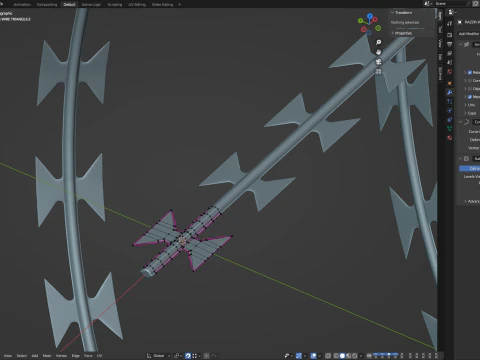The width and height of the screenshot is (480, 360).
Task: Toggle the Merge checkbox in Array modifier
Action: coord(470,97)
